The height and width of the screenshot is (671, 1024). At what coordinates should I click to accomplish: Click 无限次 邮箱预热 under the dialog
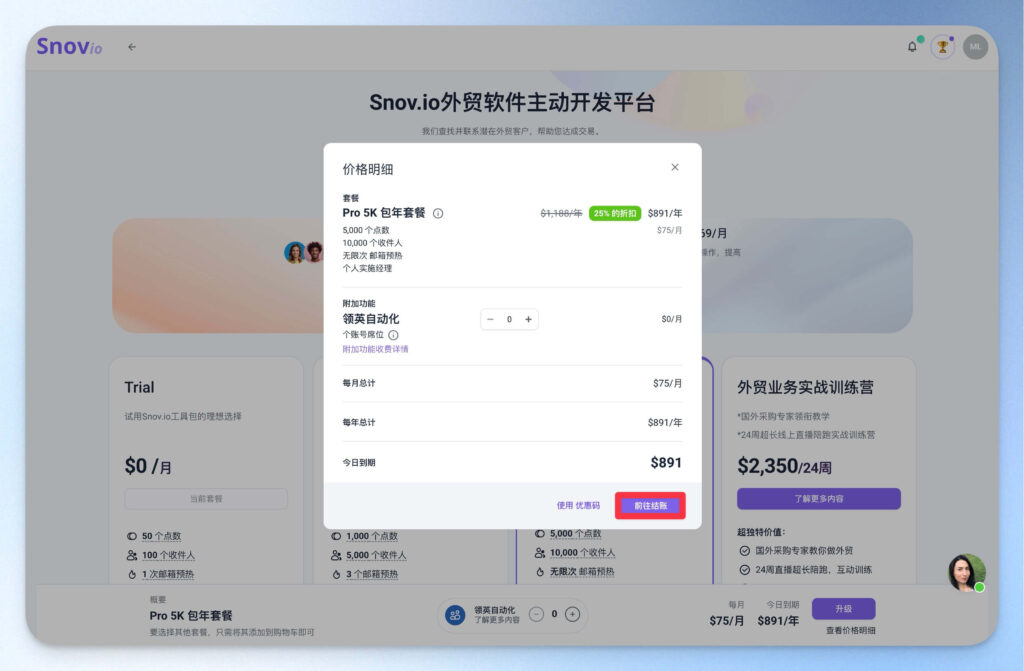click(582, 571)
